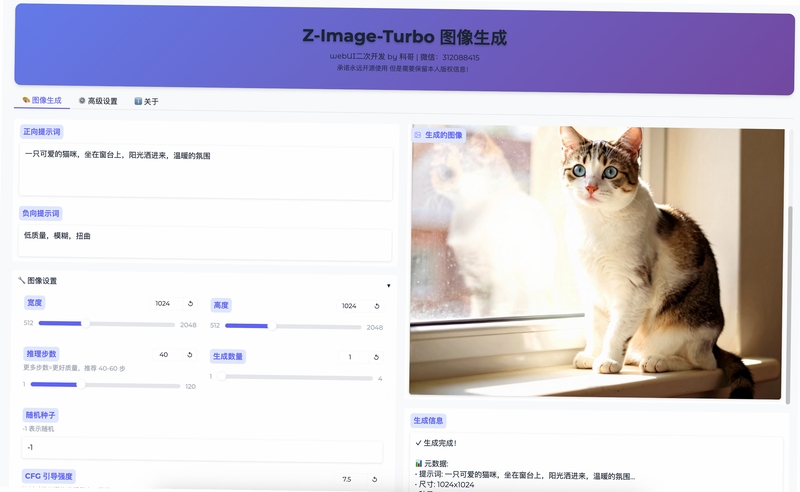This screenshot has height=492, width=800.
Task: Click the 元数据 heading text
Action: pyautogui.click(x=432, y=463)
